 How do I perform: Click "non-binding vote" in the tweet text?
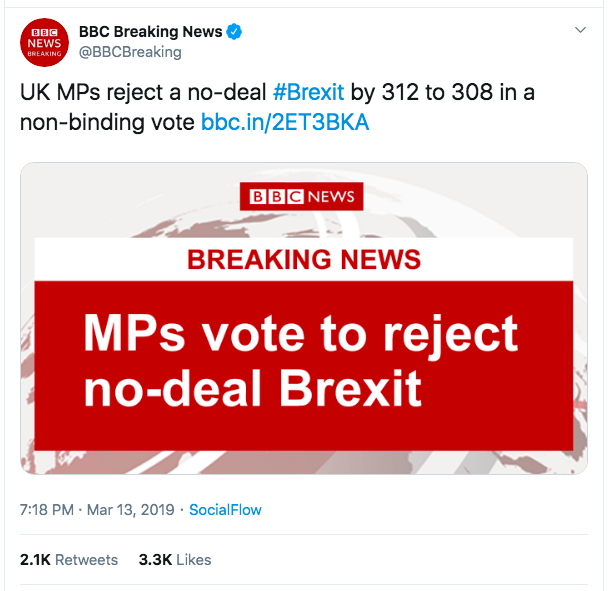coord(108,123)
